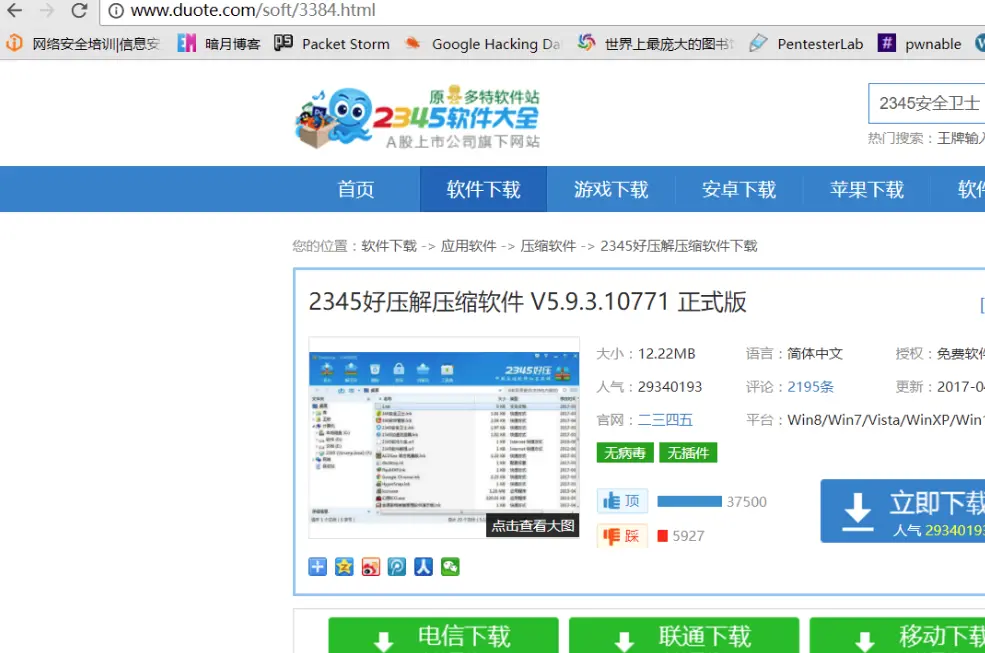Click the language value 简体中文
The height and width of the screenshot is (653, 985).
click(x=815, y=354)
